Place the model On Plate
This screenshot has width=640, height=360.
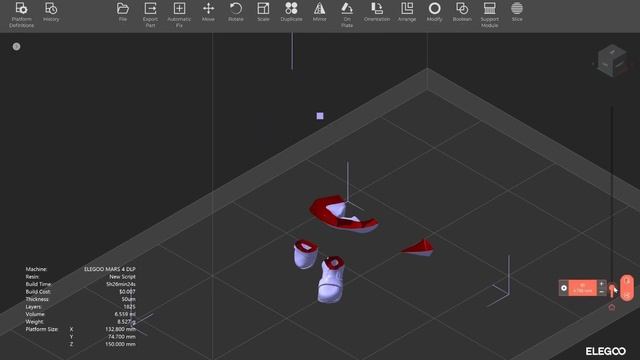tap(347, 15)
